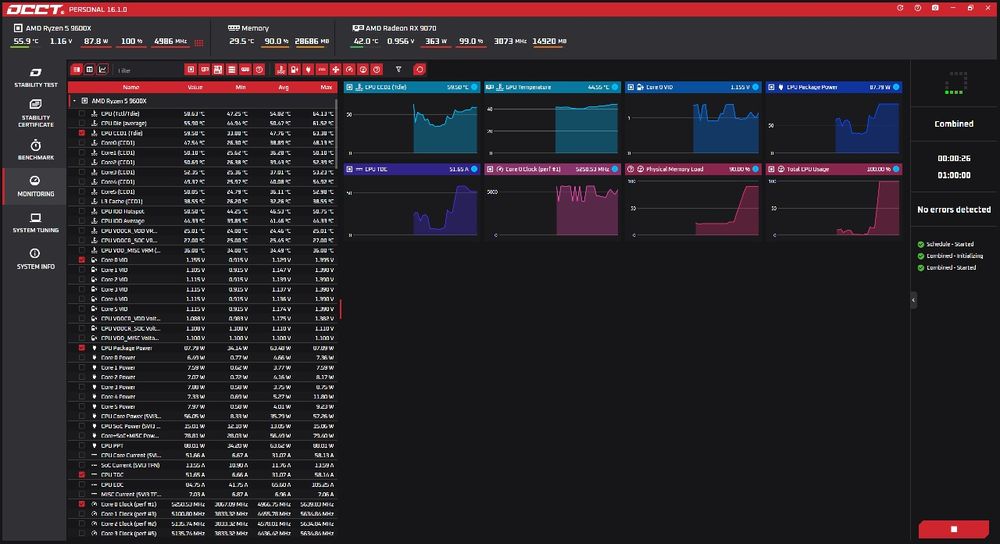This screenshot has height=544, width=1000.
Task: Open the Stability Certificate section
Action: click(x=36, y=113)
